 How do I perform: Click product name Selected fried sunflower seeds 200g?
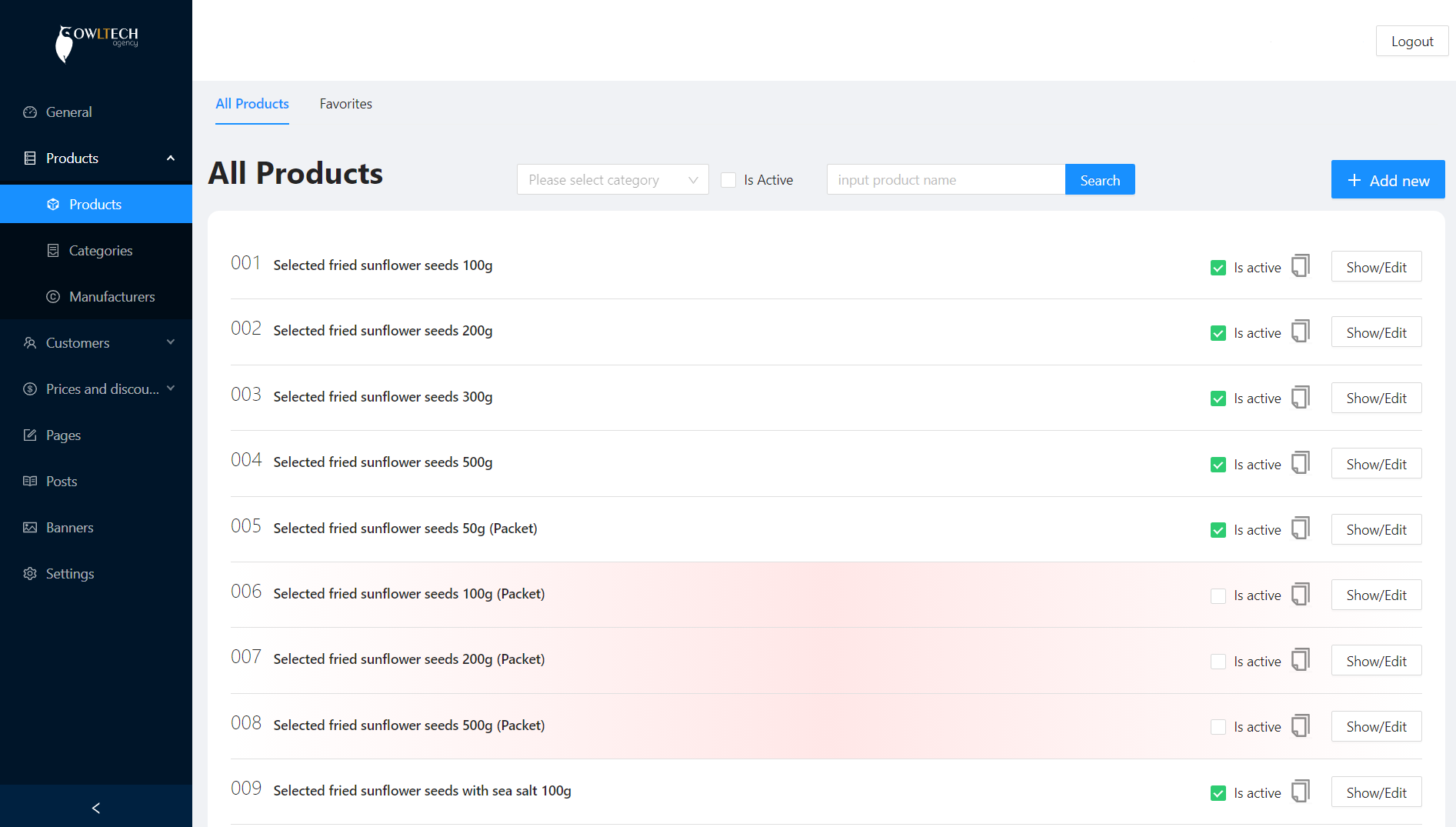pyautogui.click(x=383, y=331)
